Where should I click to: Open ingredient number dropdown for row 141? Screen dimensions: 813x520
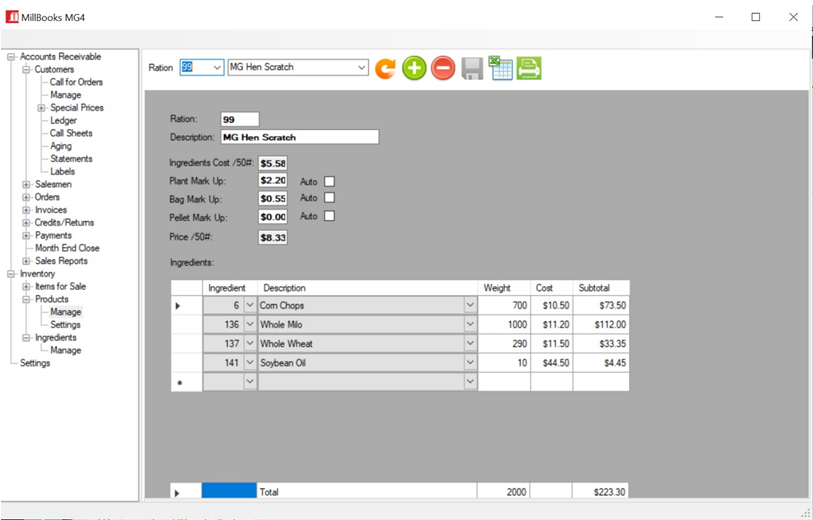click(x=250, y=363)
